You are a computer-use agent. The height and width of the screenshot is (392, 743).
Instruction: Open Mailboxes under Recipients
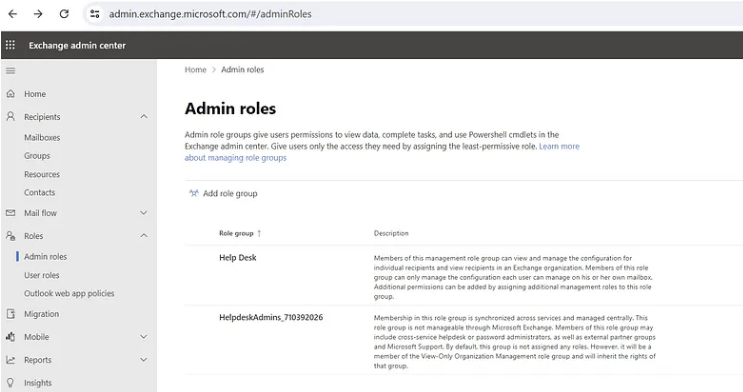pyautogui.click(x=42, y=137)
